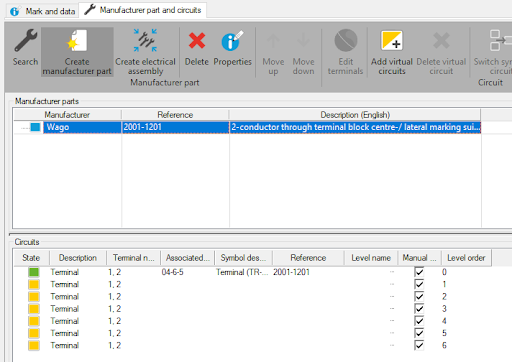Open Properties from the toolbar
The height and width of the screenshot is (362, 512).
pyautogui.click(x=232, y=41)
